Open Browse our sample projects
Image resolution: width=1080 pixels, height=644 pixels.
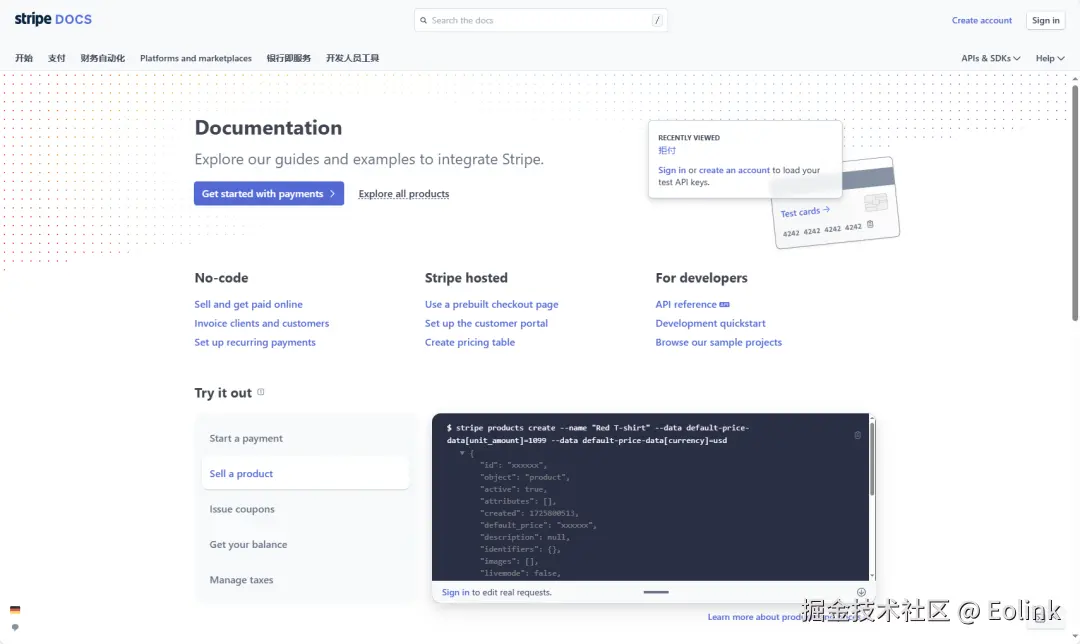tap(718, 342)
